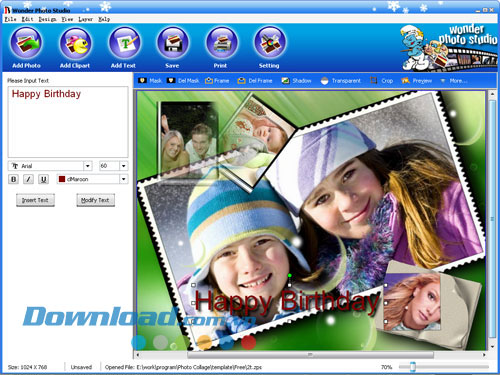The width and height of the screenshot is (500, 375).
Task: Click the horizontal scrollbar right arrow
Action: pos(484,355)
